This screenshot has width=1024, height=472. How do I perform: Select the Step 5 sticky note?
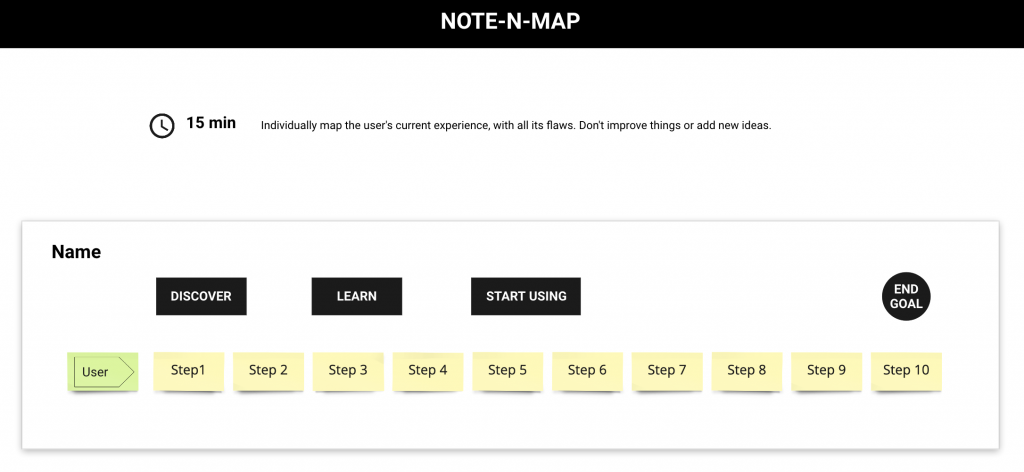(x=507, y=371)
